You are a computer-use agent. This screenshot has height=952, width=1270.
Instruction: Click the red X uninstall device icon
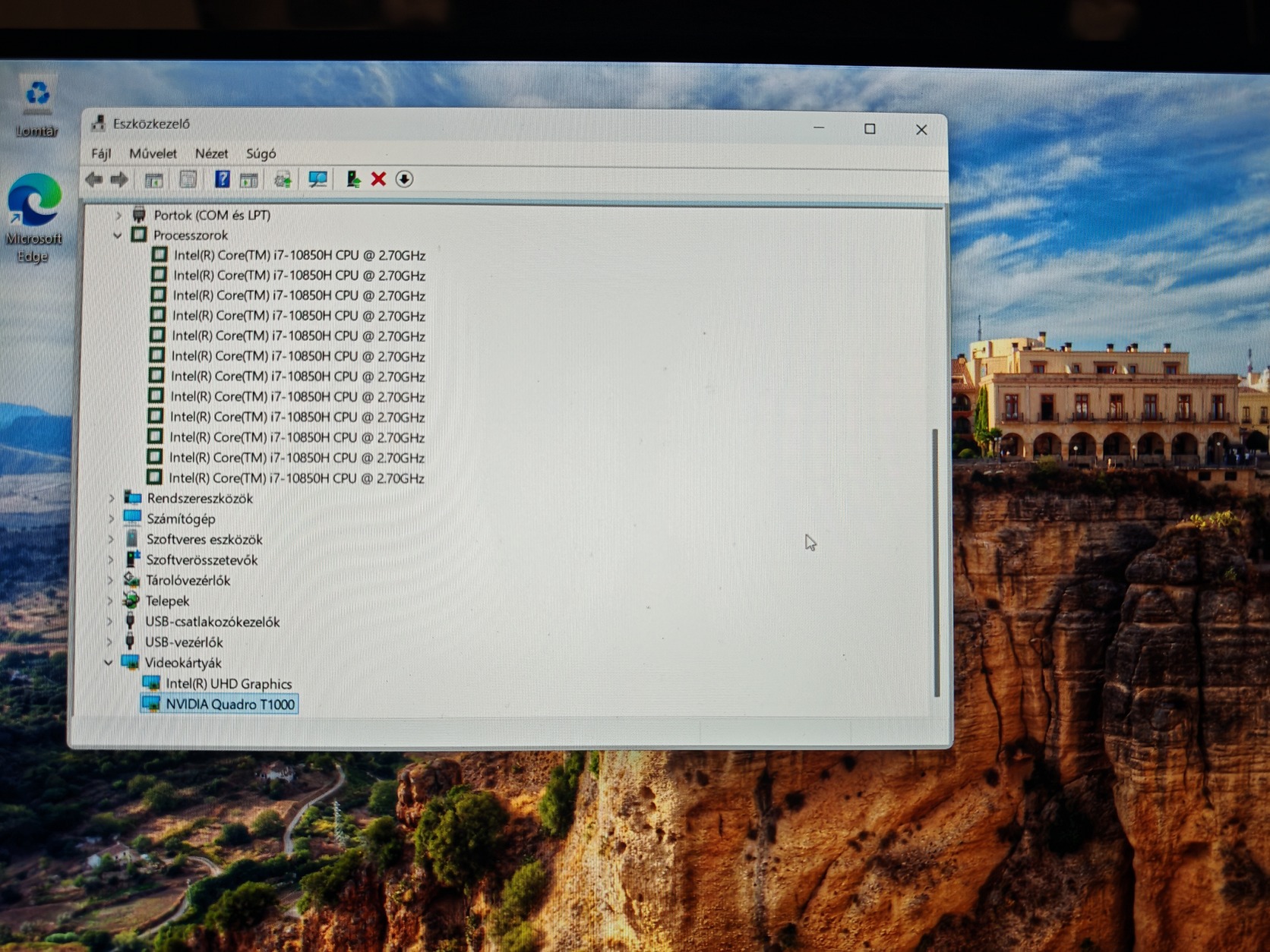pos(378,179)
